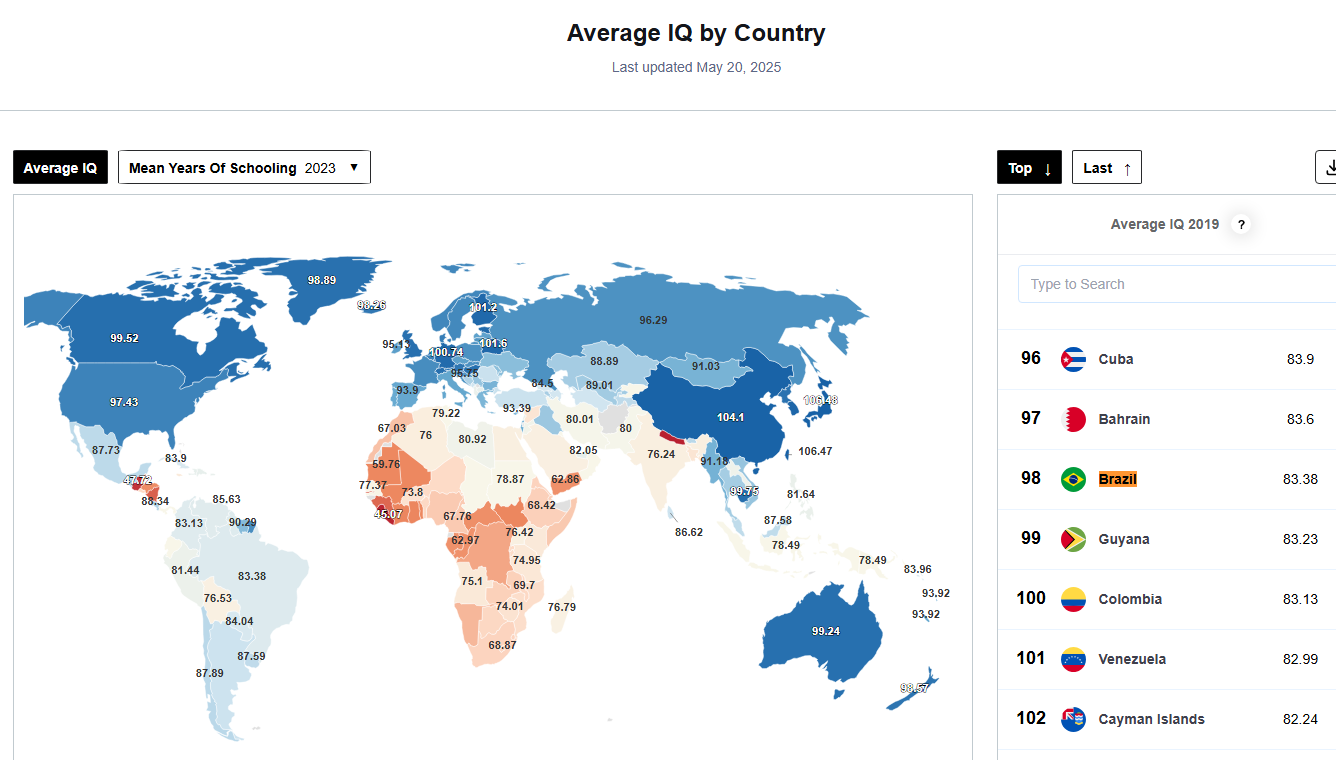Click Greenland's 98.89 label on map
This screenshot has width=1336, height=760.
coord(322,280)
